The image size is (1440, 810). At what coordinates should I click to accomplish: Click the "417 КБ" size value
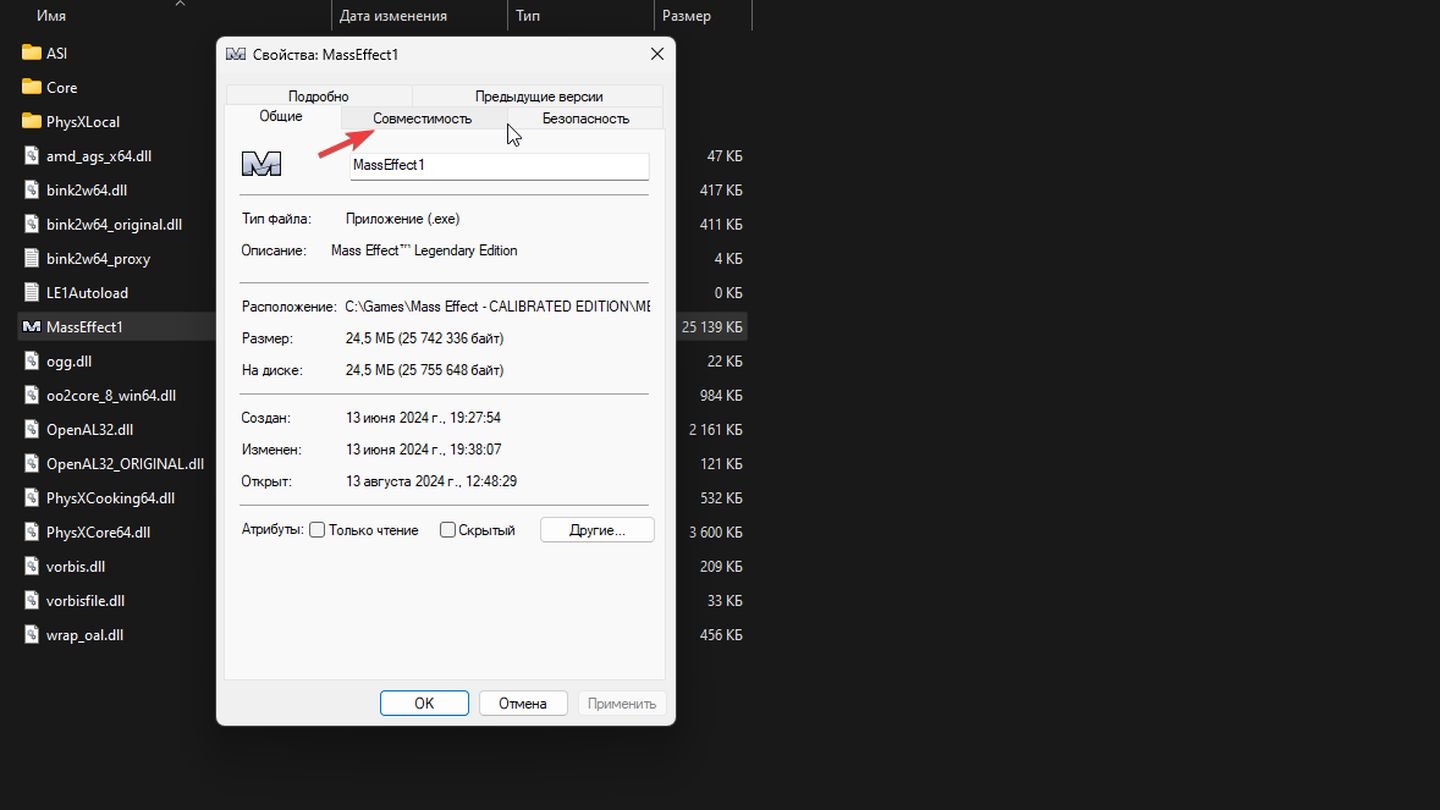[721, 190]
